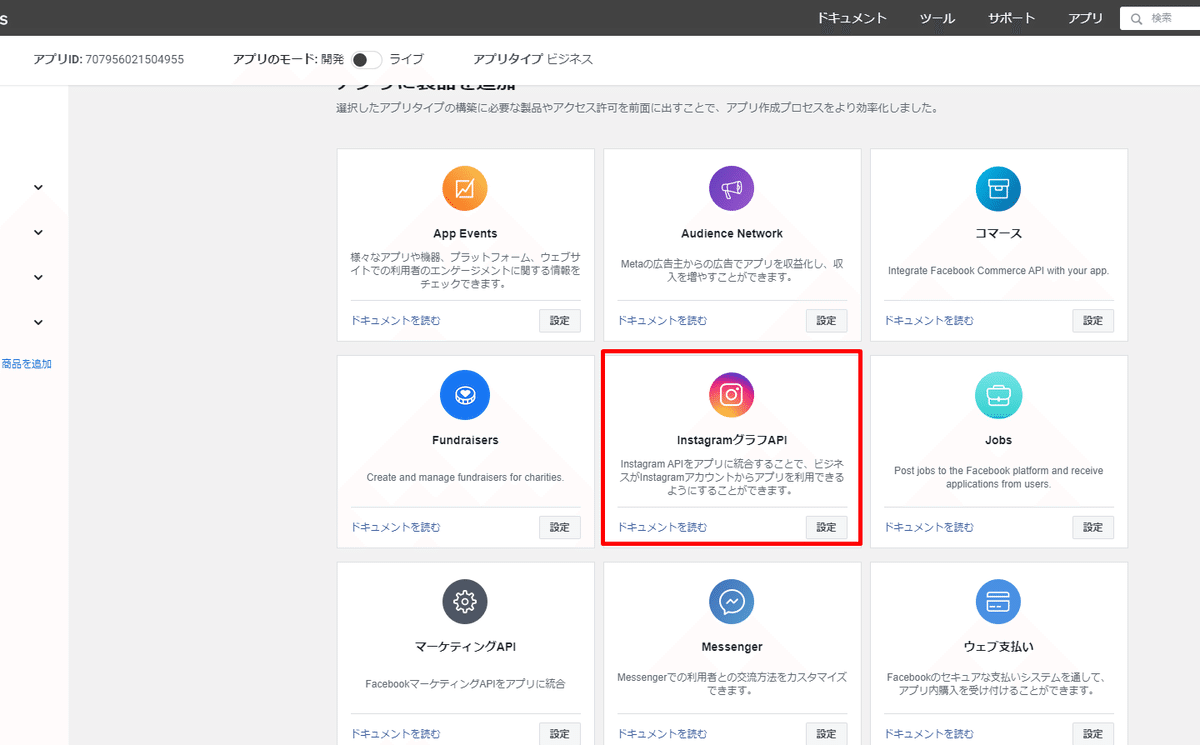The width and height of the screenshot is (1200, 745).
Task: Click 'Create and manage fundraisers for charities.' text
Action: click(x=465, y=477)
